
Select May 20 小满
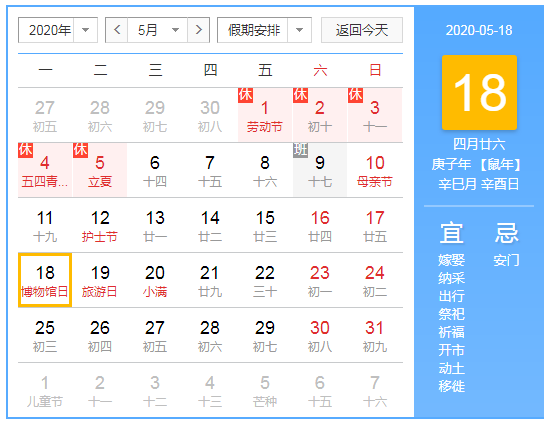[x=155, y=280]
